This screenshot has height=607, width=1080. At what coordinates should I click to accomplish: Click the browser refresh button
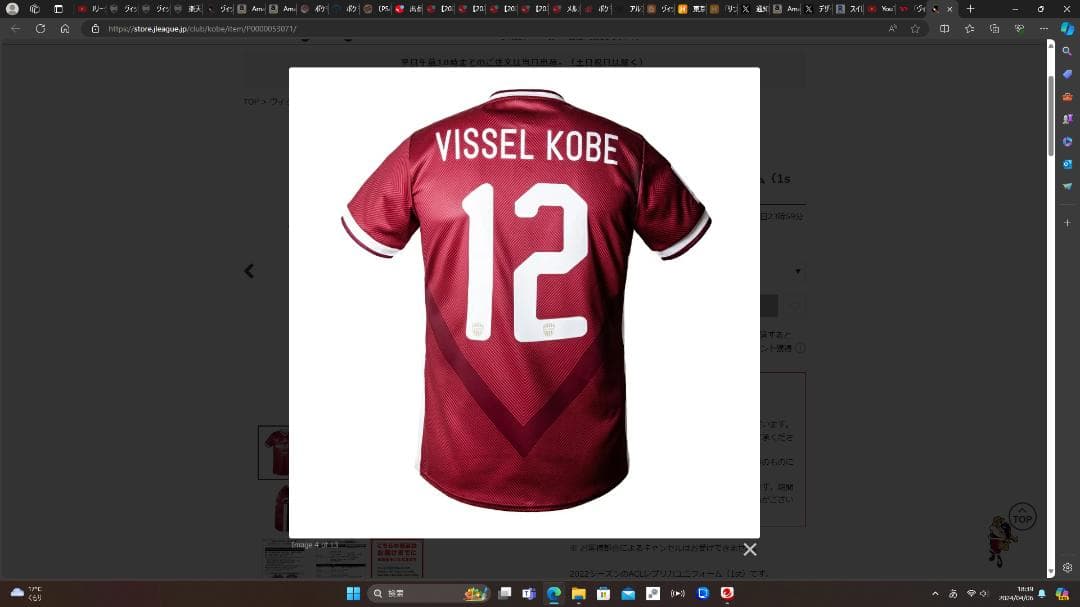click(x=40, y=29)
